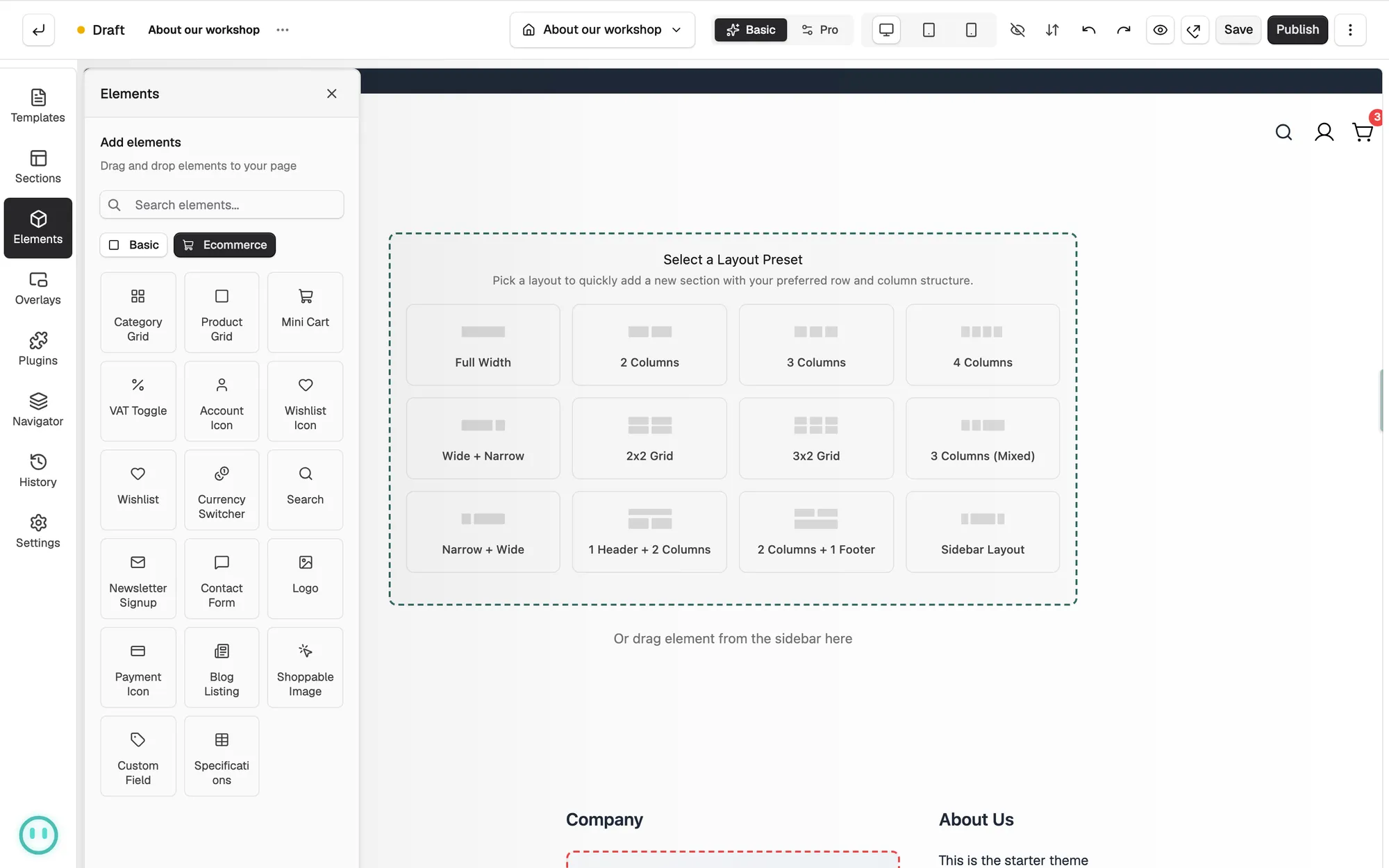
Task: Select the Currency Switcher element
Action: (222, 490)
